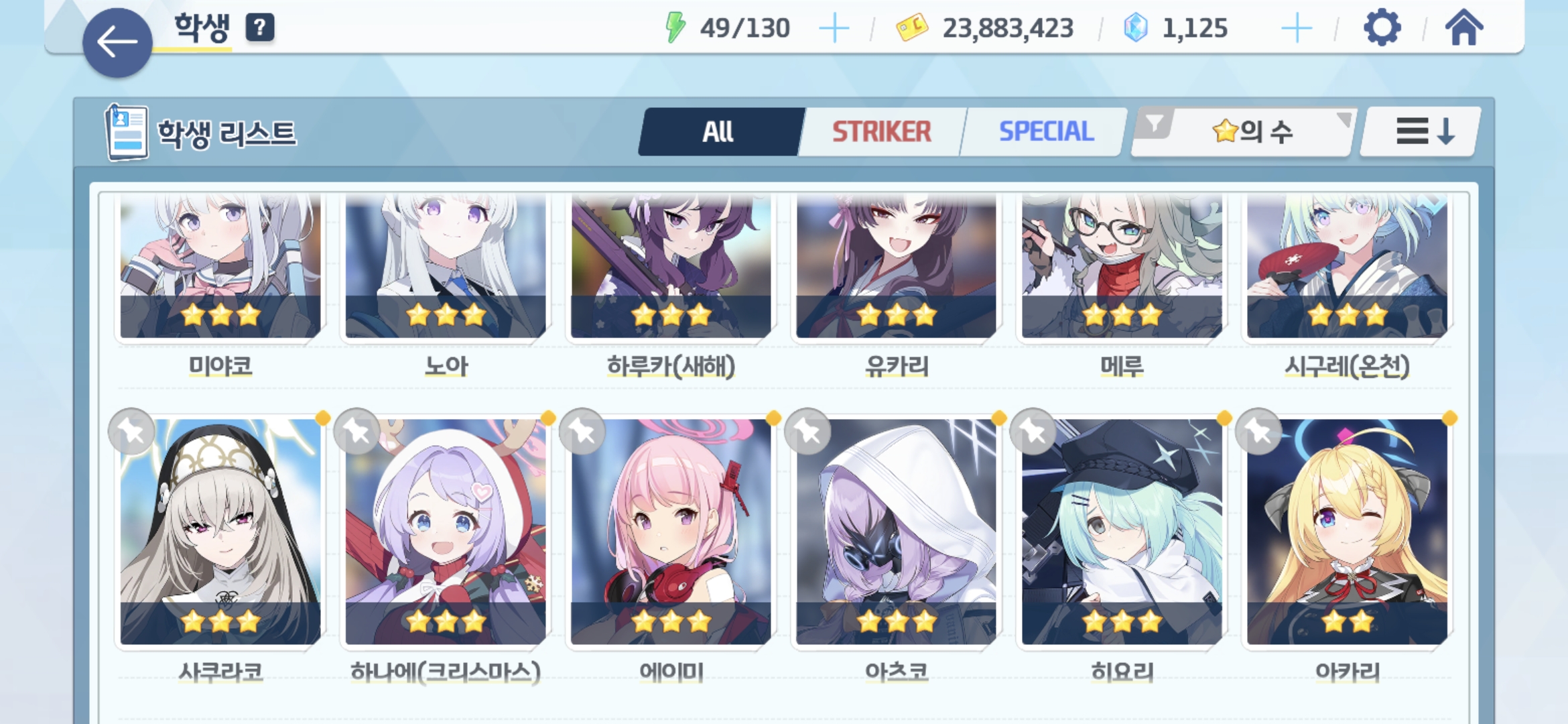
Task: Open settings via the gear icon
Action: click(x=1382, y=28)
